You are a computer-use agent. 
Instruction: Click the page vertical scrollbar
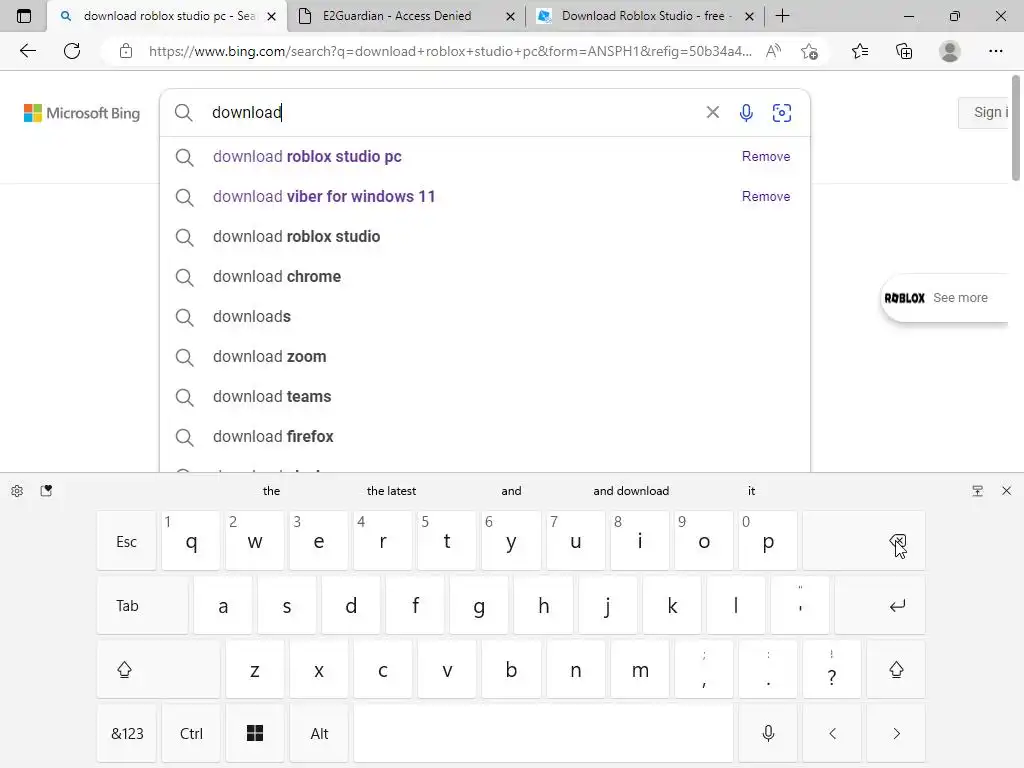click(1016, 128)
